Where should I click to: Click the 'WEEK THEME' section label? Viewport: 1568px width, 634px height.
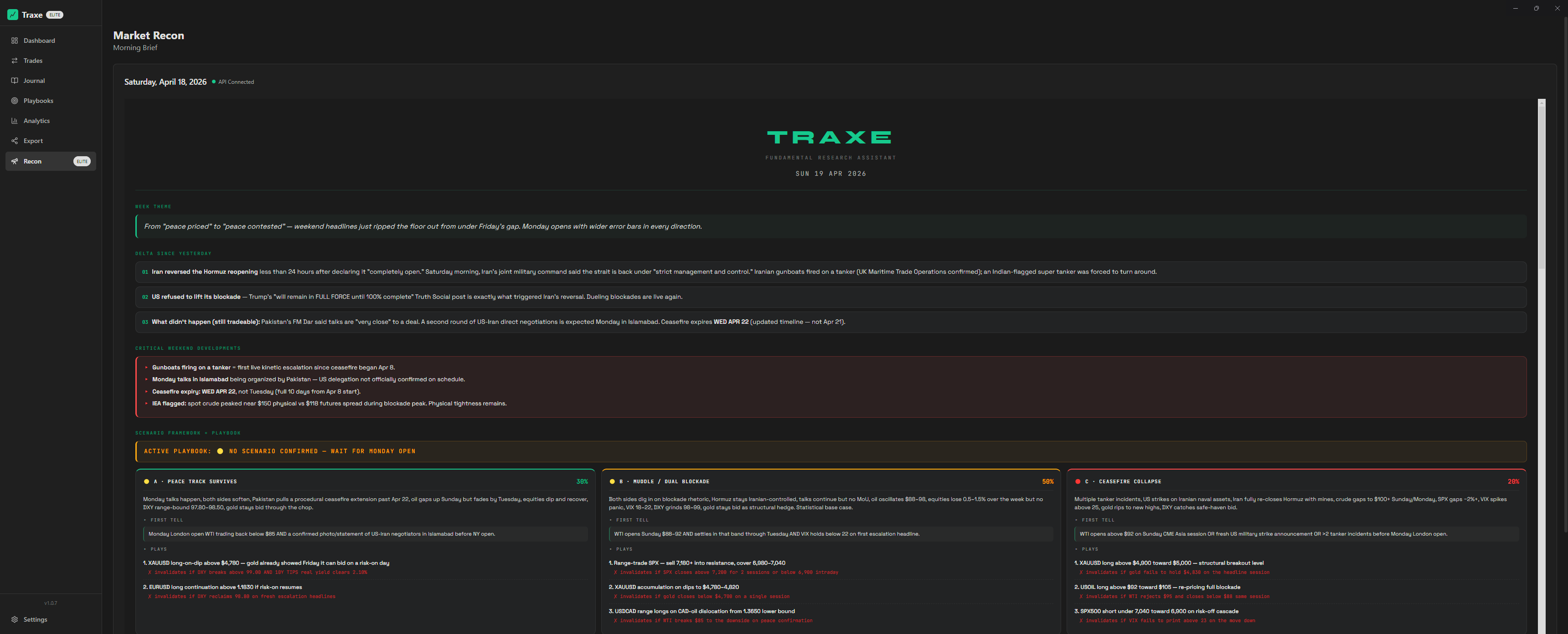click(154, 207)
